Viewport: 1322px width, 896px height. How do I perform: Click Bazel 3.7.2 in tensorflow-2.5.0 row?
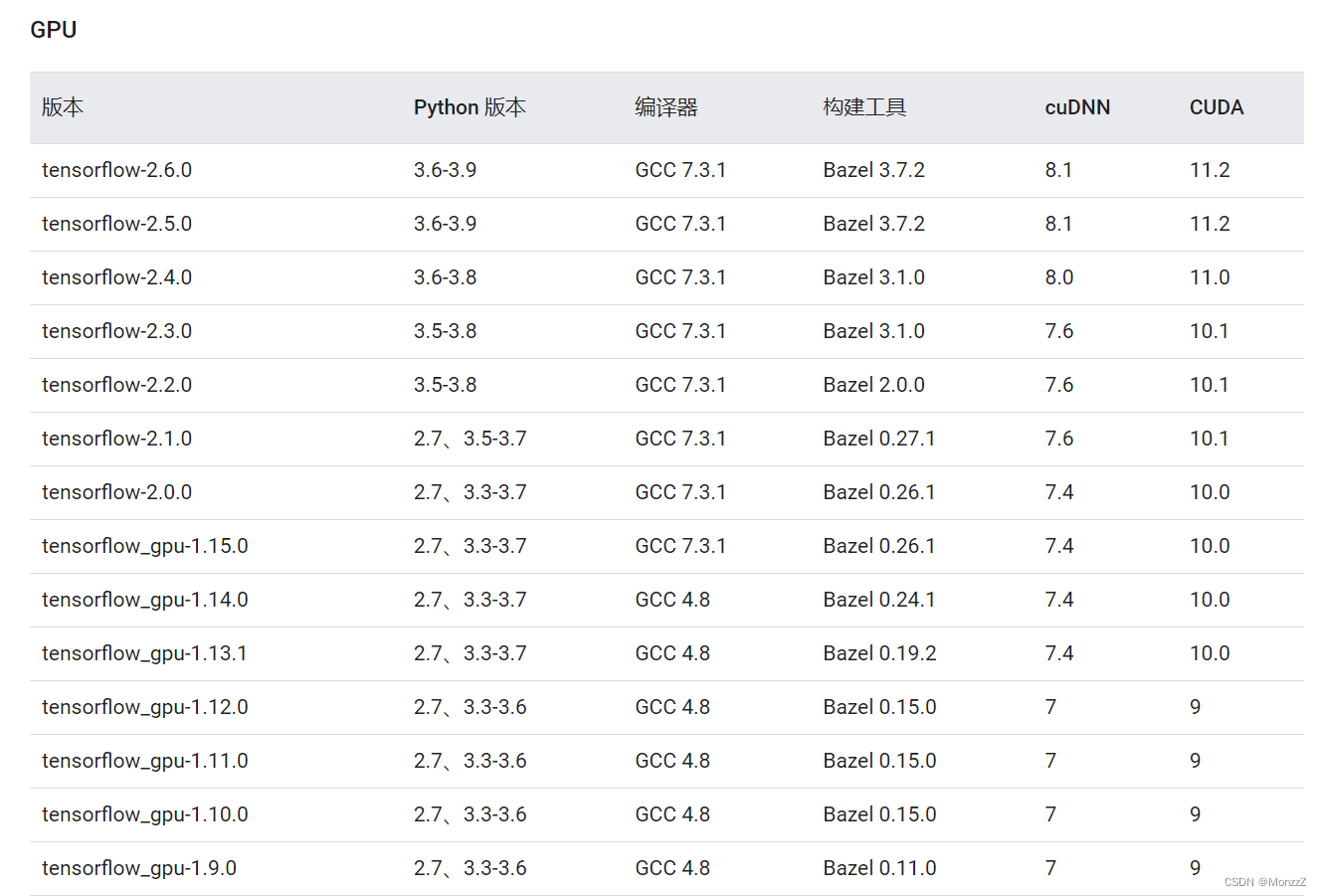point(874,224)
